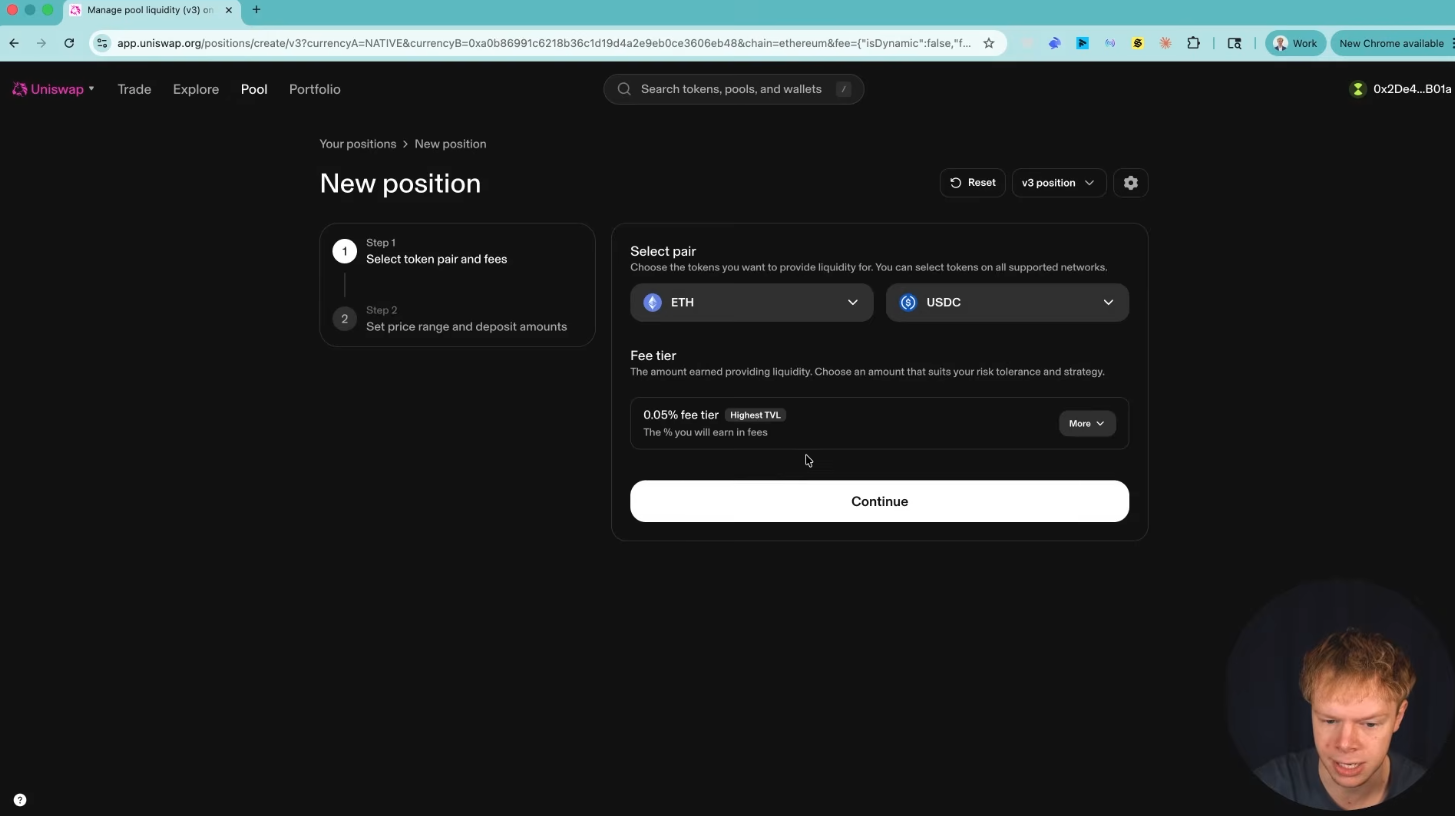
Task: Open the tab search icon in toolbar
Action: point(1234,43)
